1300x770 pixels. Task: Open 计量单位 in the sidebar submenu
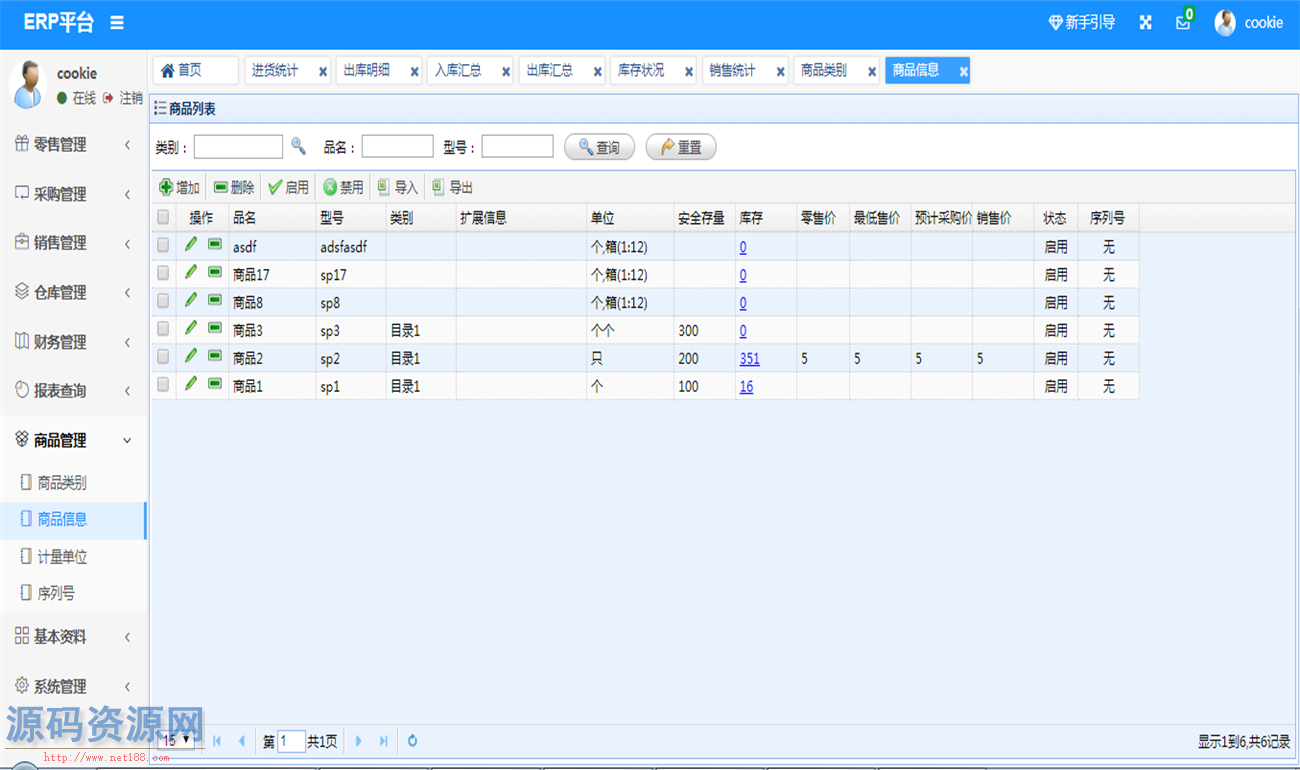point(62,557)
